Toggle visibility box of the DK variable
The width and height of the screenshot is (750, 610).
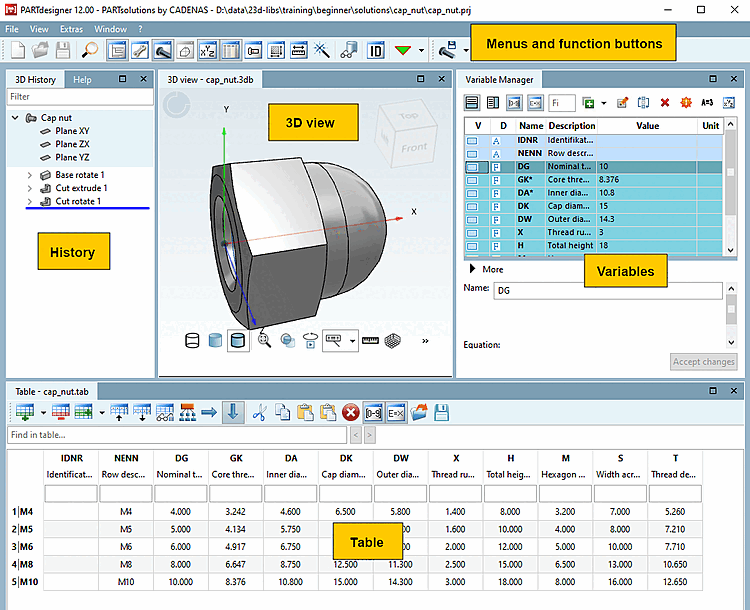coord(473,206)
